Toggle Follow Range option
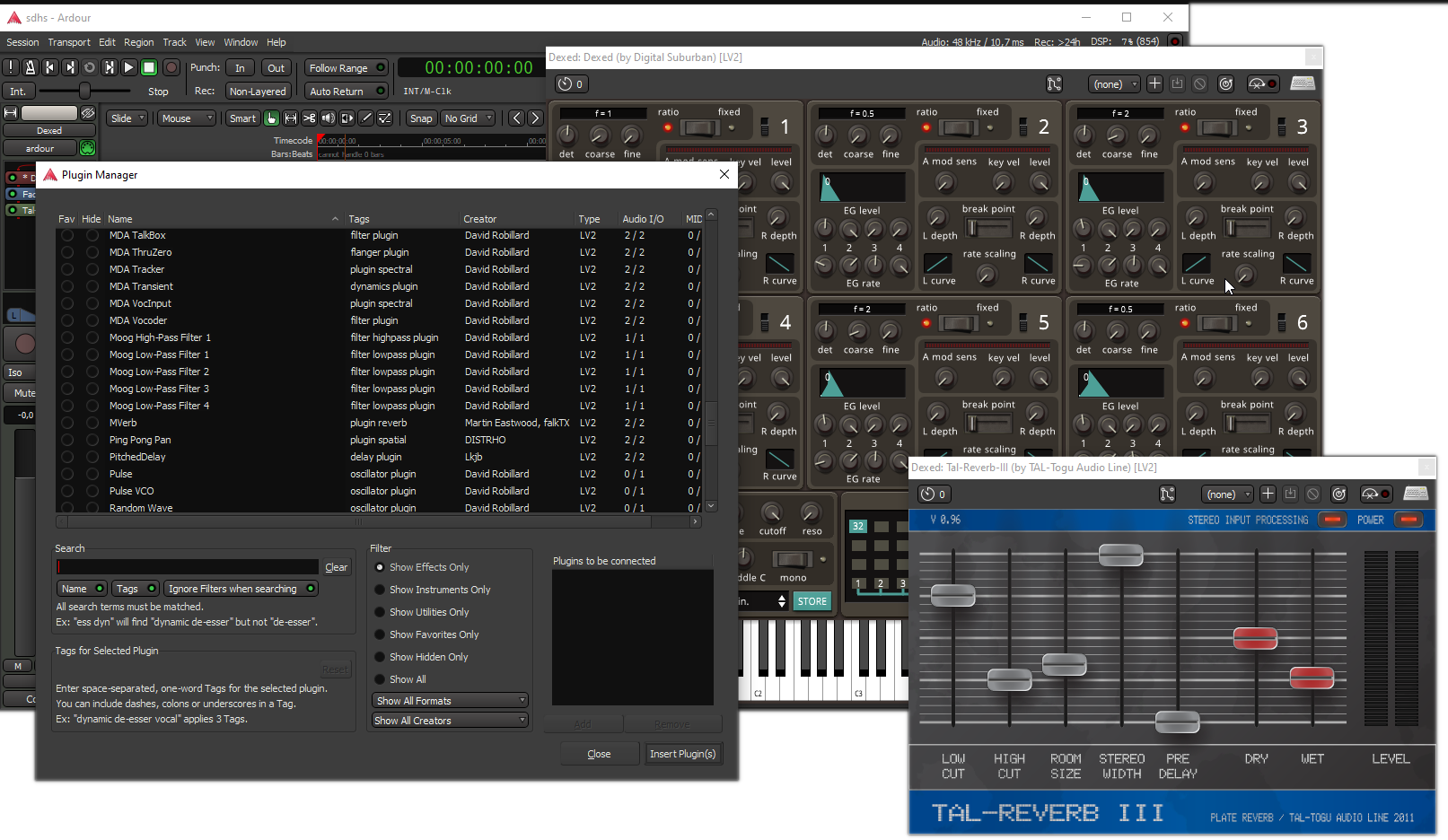The height and width of the screenshot is (840, 1448). (x=347, y=68)
